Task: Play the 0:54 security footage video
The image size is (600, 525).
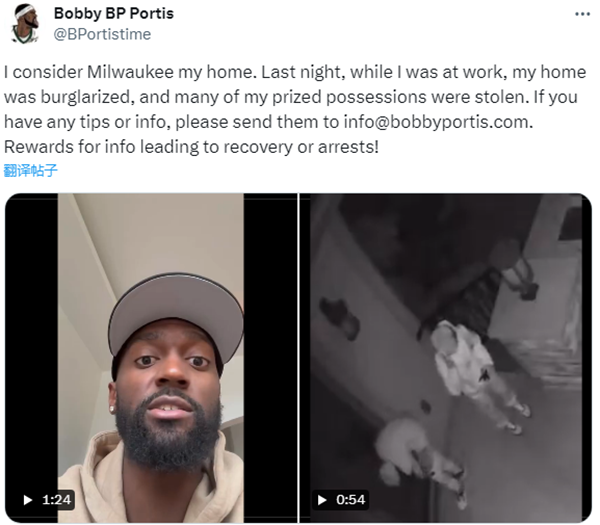Action: pyautogui.click(x=322, y=500)
